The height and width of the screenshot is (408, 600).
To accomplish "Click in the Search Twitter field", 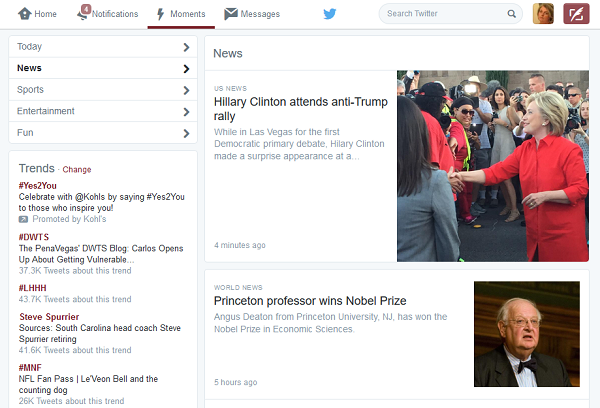I will [x=450, y=14].
